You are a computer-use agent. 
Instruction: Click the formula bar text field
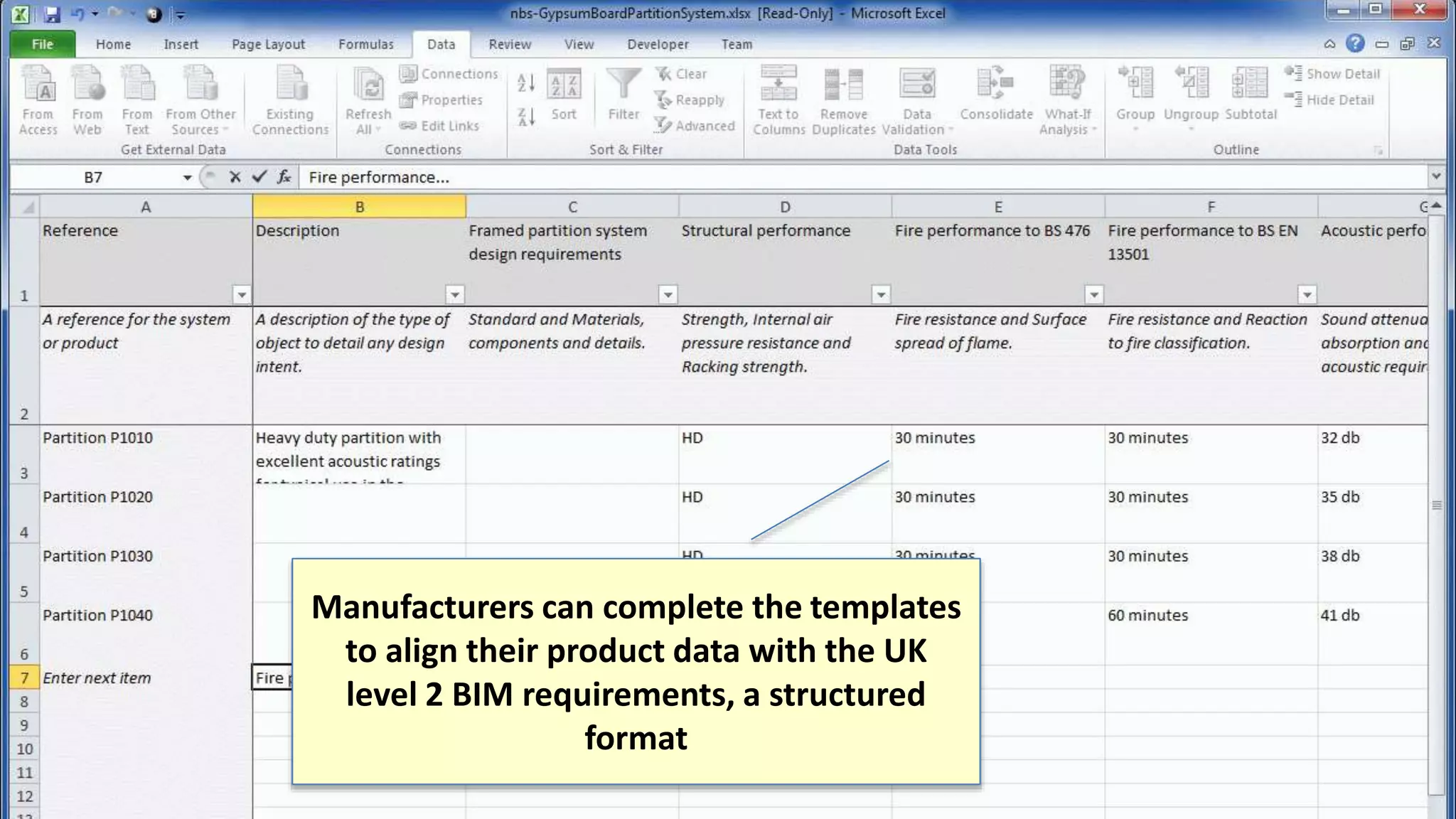(863, 177)
